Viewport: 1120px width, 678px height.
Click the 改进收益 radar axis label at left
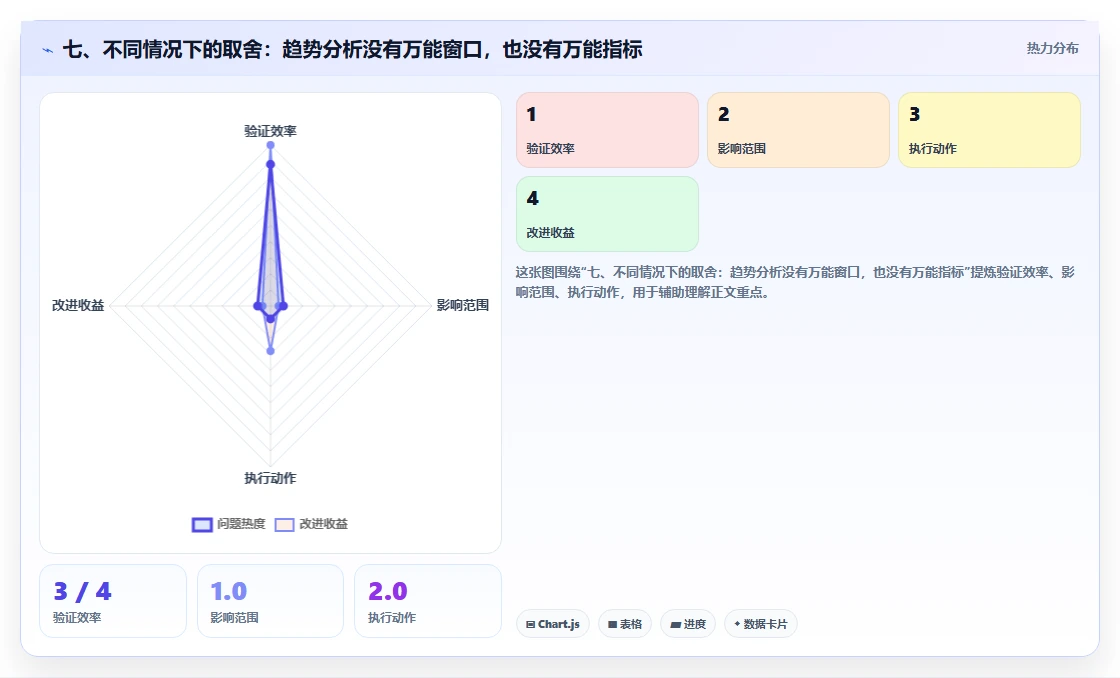tap(78, 305)
